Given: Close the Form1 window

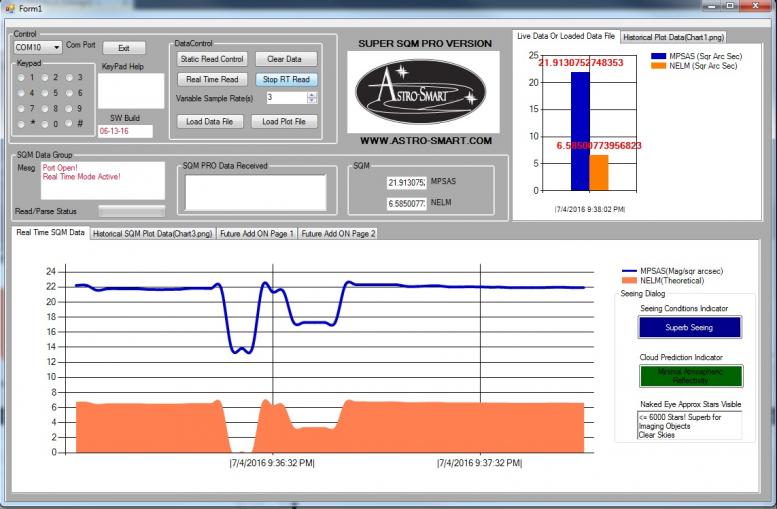Looking at the screenshot, I should tap(756, 6).
